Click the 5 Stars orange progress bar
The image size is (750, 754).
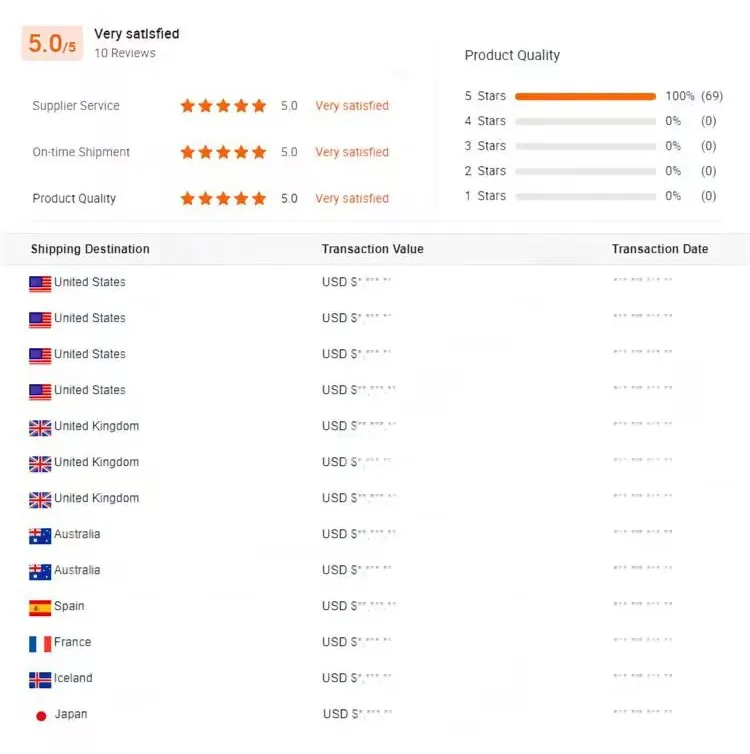585,96
